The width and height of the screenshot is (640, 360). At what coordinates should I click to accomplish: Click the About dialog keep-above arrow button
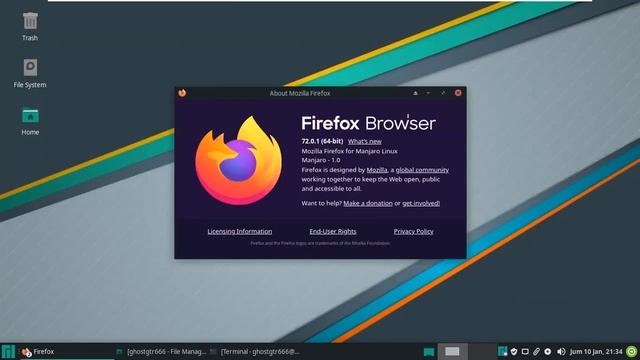[x=415, y=93]
